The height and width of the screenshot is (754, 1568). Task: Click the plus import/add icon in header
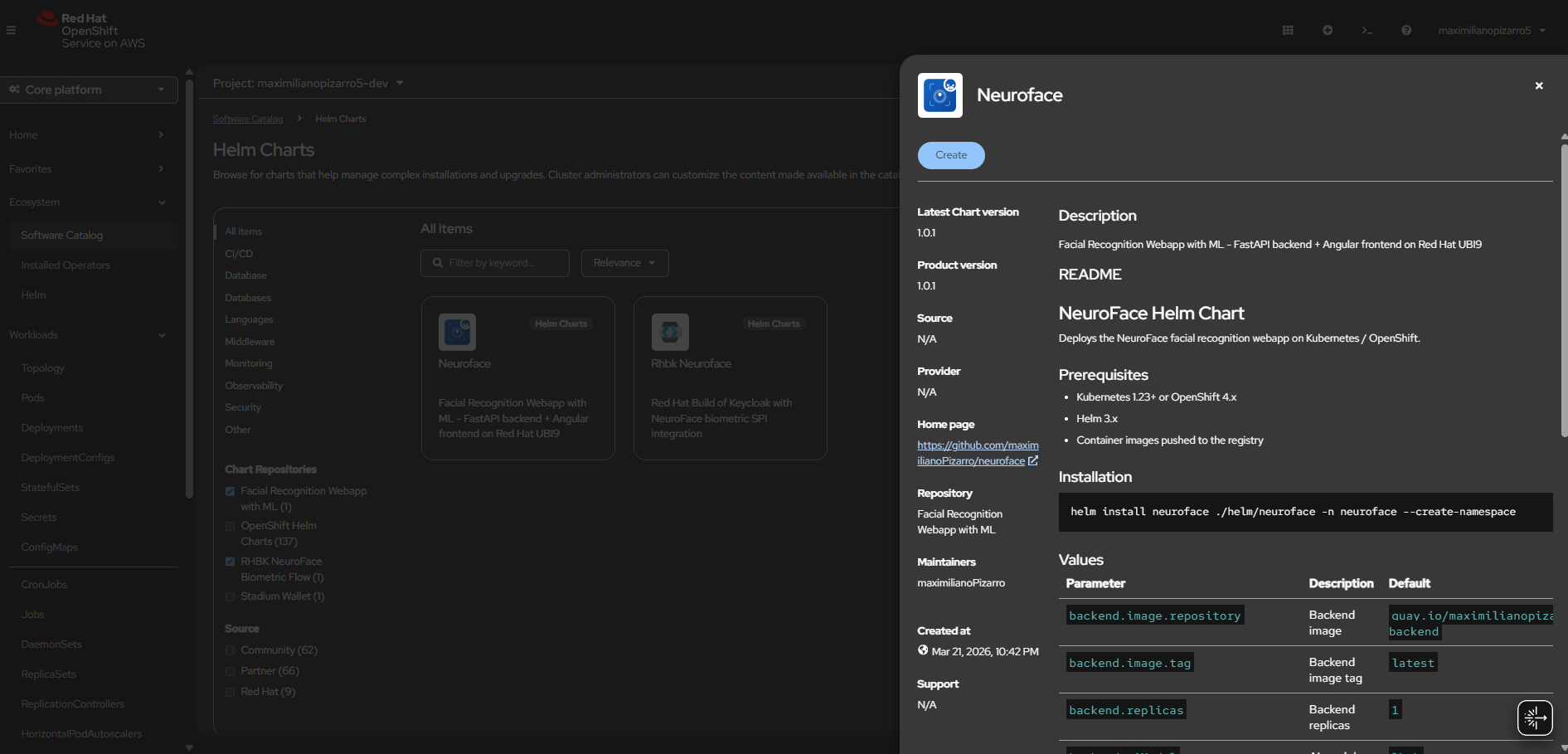[x=1328, y=31]
